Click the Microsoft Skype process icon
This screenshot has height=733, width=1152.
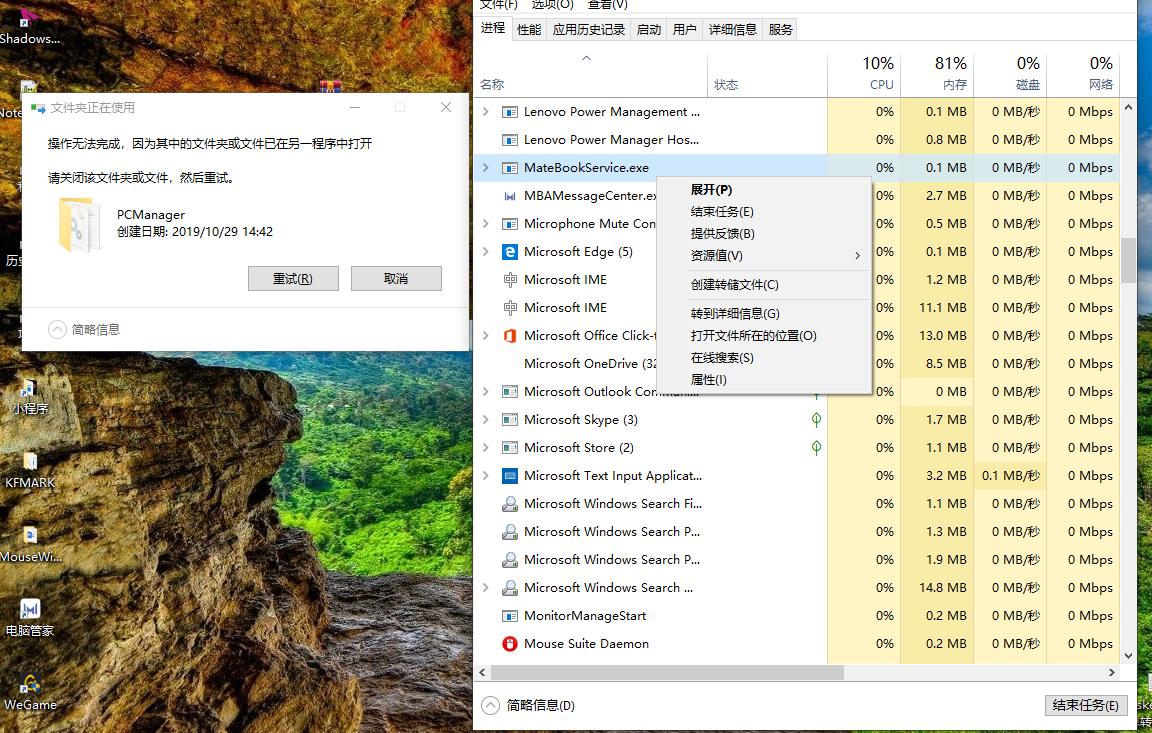[x=510, y=419]
